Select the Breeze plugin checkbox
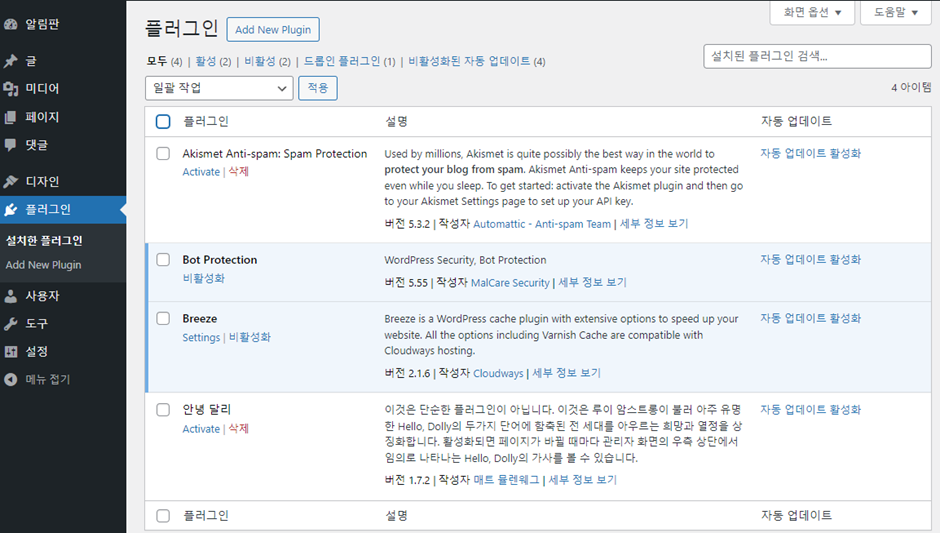 163,319
